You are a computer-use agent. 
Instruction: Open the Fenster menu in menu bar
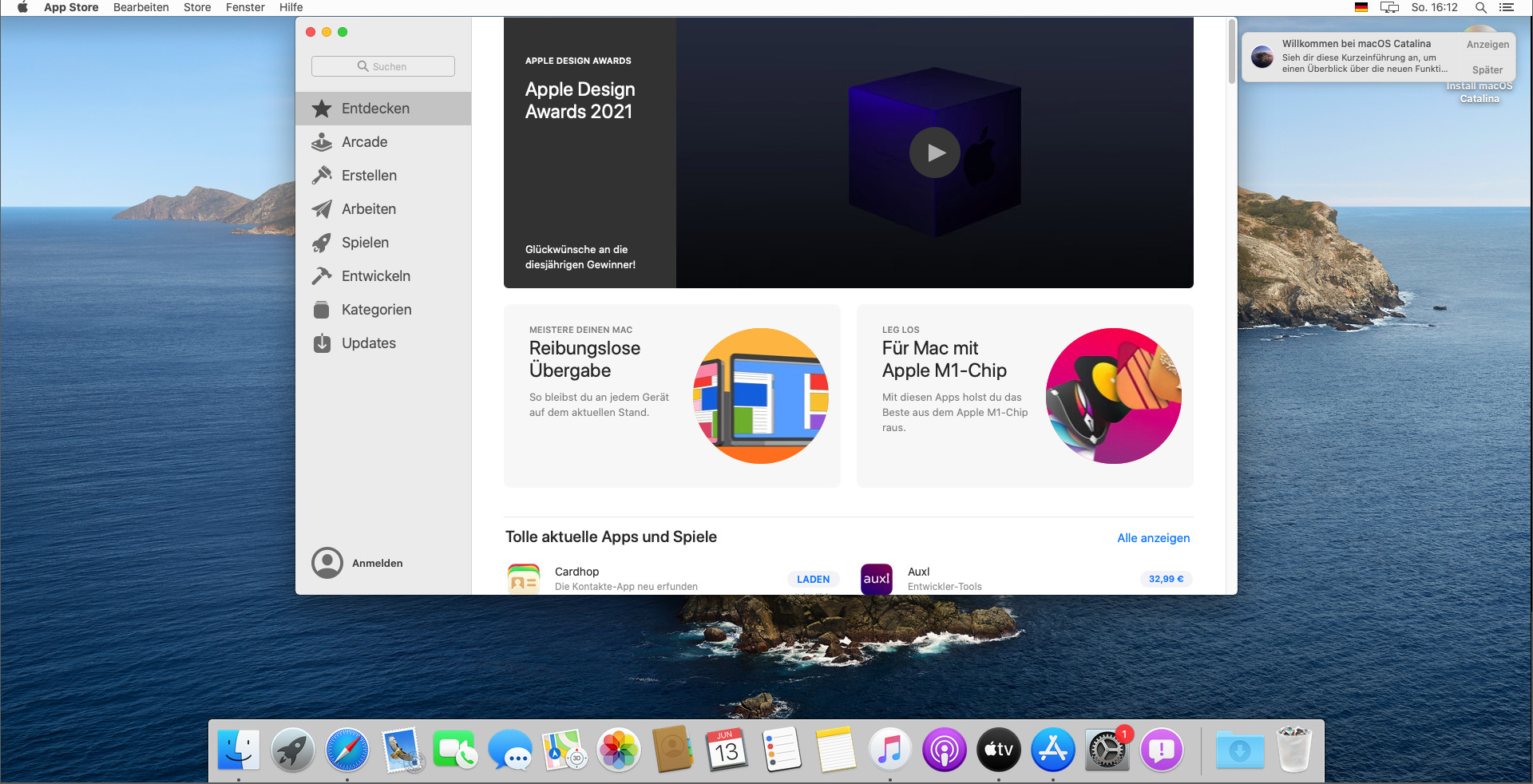[245, 7]
